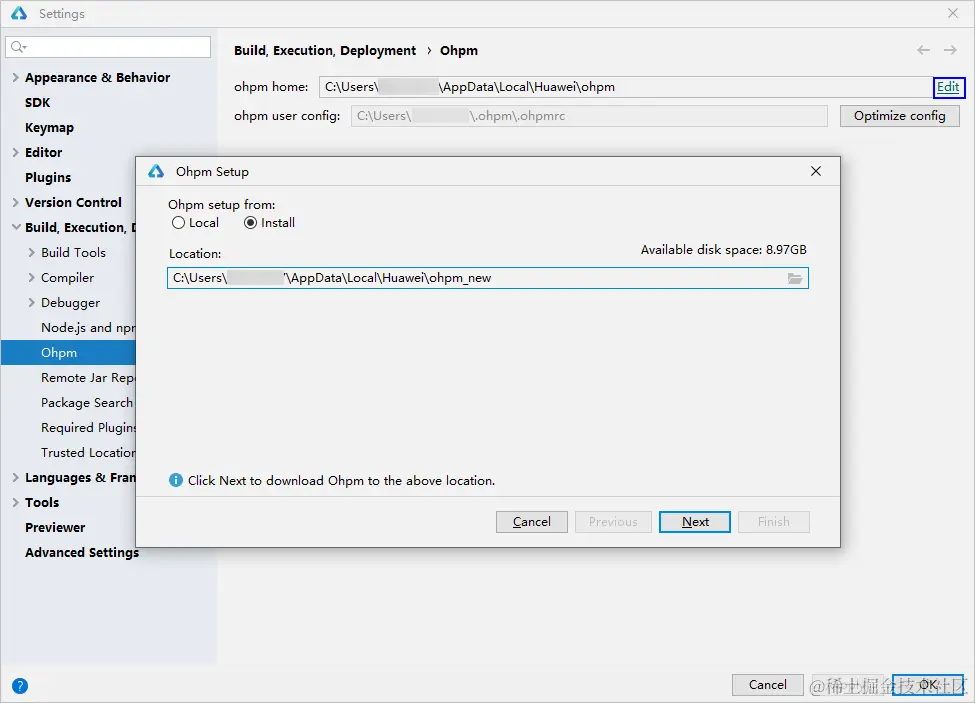This screenshot has height=703, width=975.
Task: Click the Available disk space text
Action: (724, 250)
